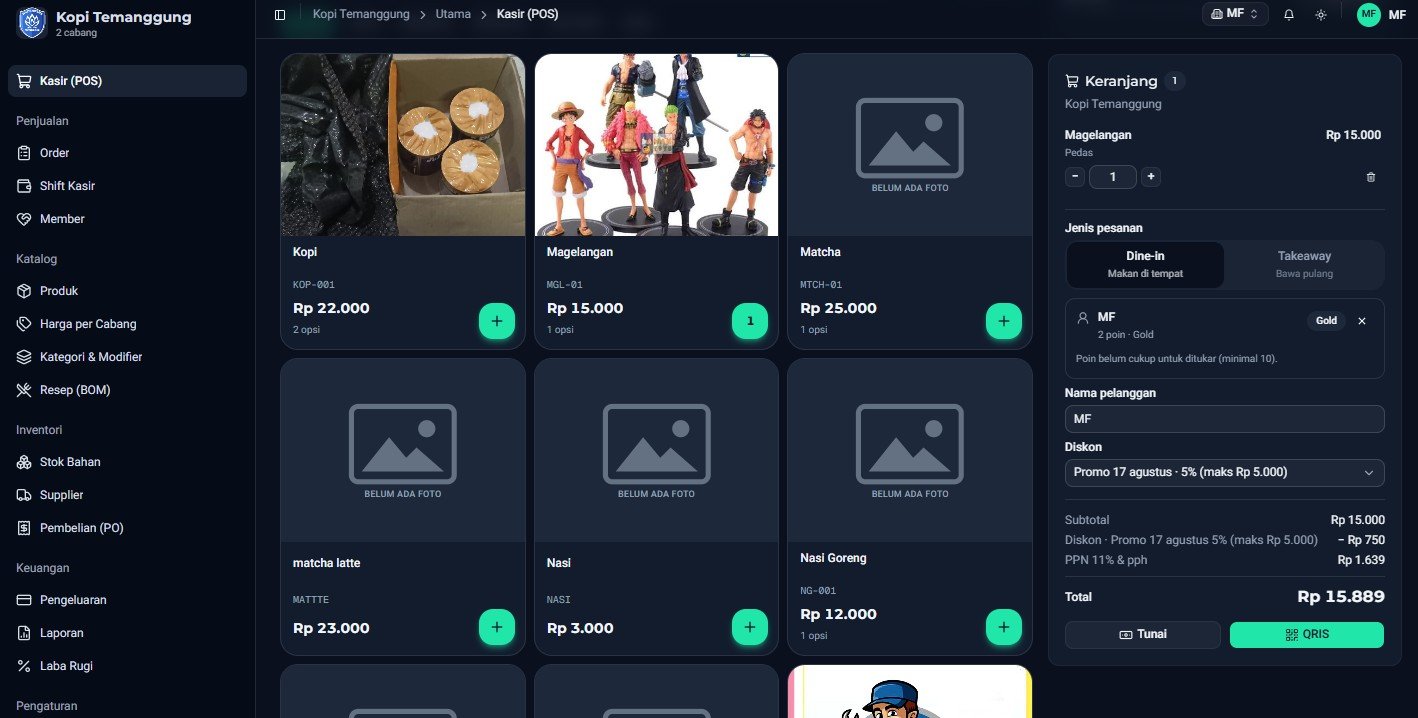The image size is (1418, 718).
Task: Switch theme with the sun icon
Action: [x=1321, y=15]
